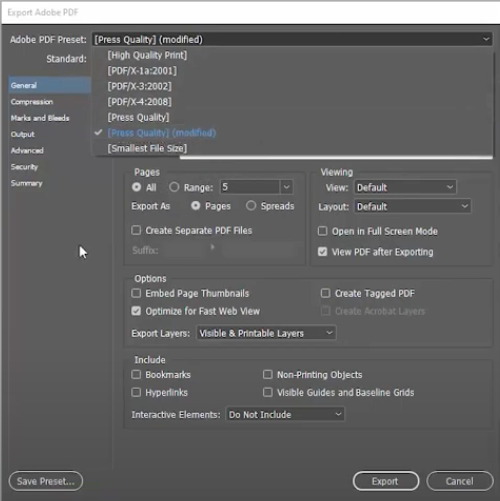Disable Optimize for Fast Web View
The width and height of the screenshot is (500, 501).
click(x=136, y=311)
